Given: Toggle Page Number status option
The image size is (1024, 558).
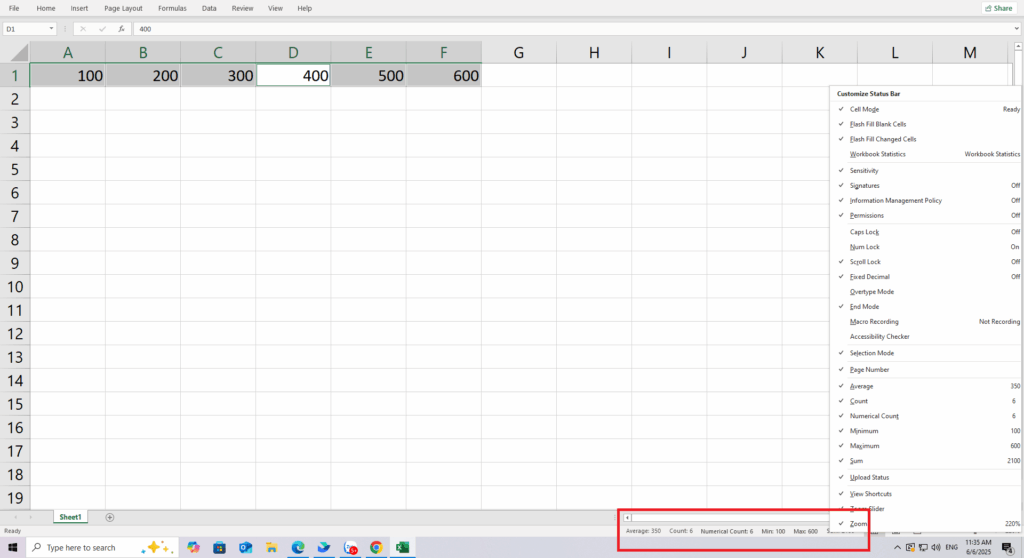Looking at the screenshot, I should (928, 370).
